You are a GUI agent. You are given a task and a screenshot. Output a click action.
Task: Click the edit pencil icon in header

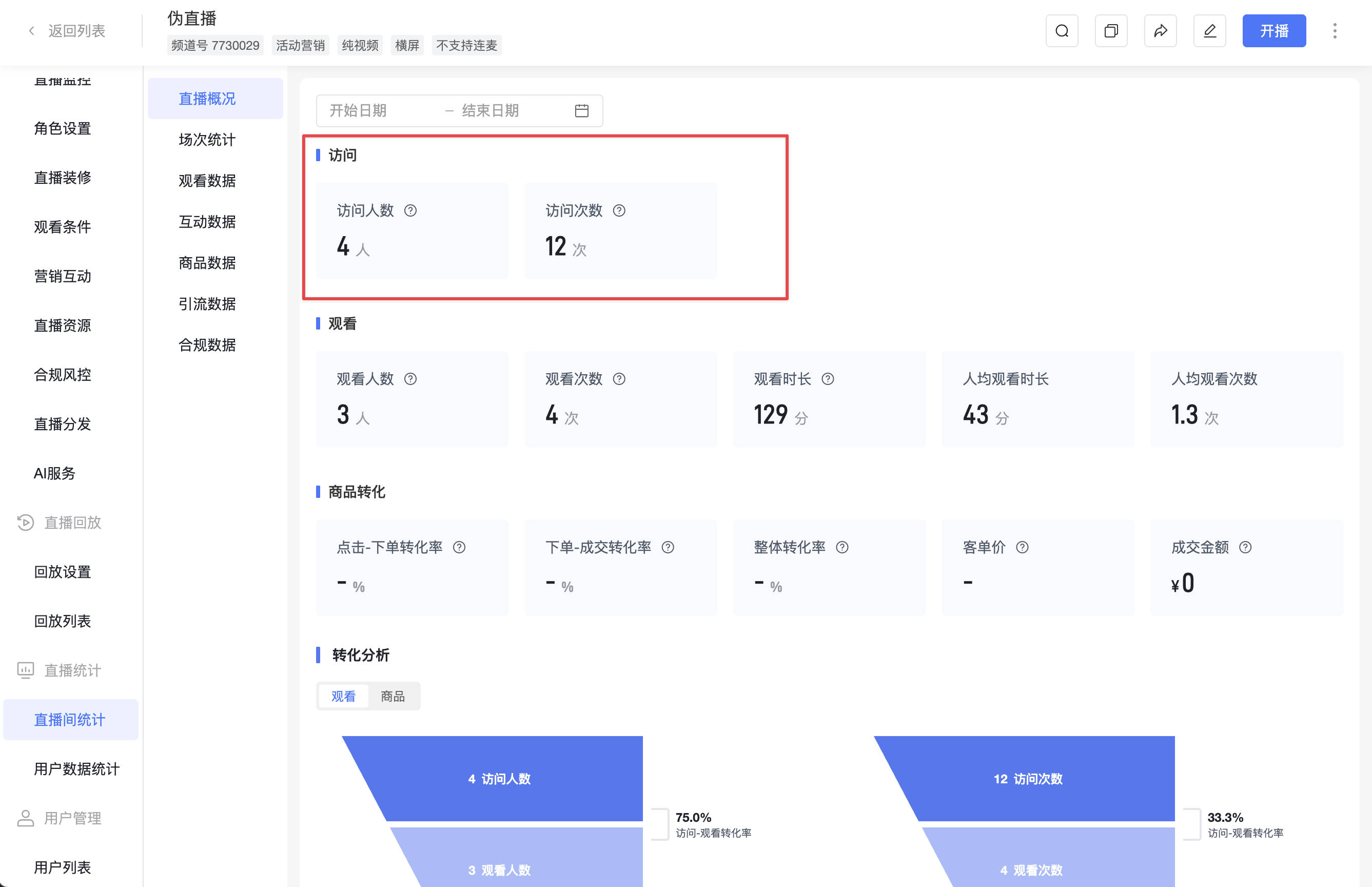click(1210, 31)
